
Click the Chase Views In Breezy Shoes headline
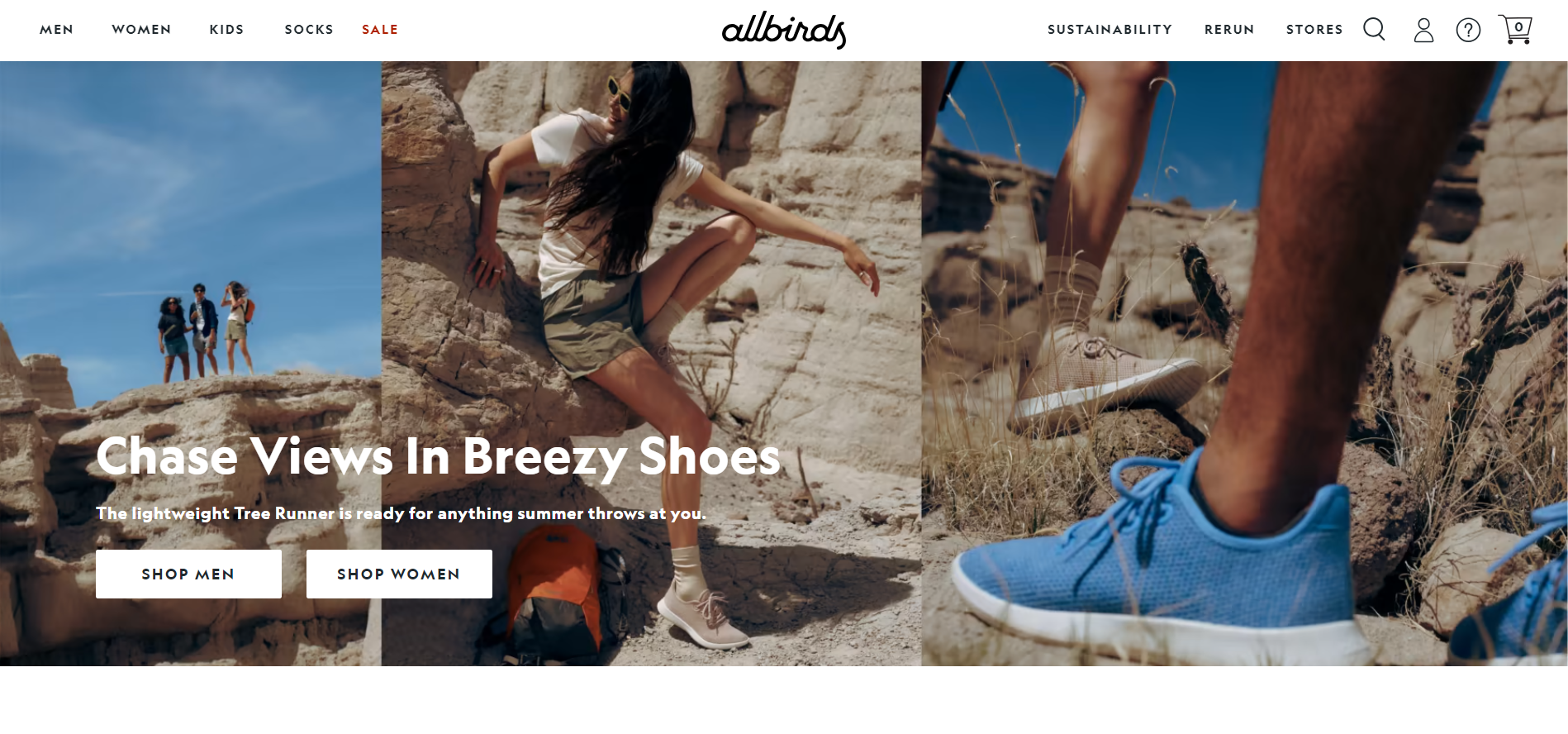coord(438,456)
